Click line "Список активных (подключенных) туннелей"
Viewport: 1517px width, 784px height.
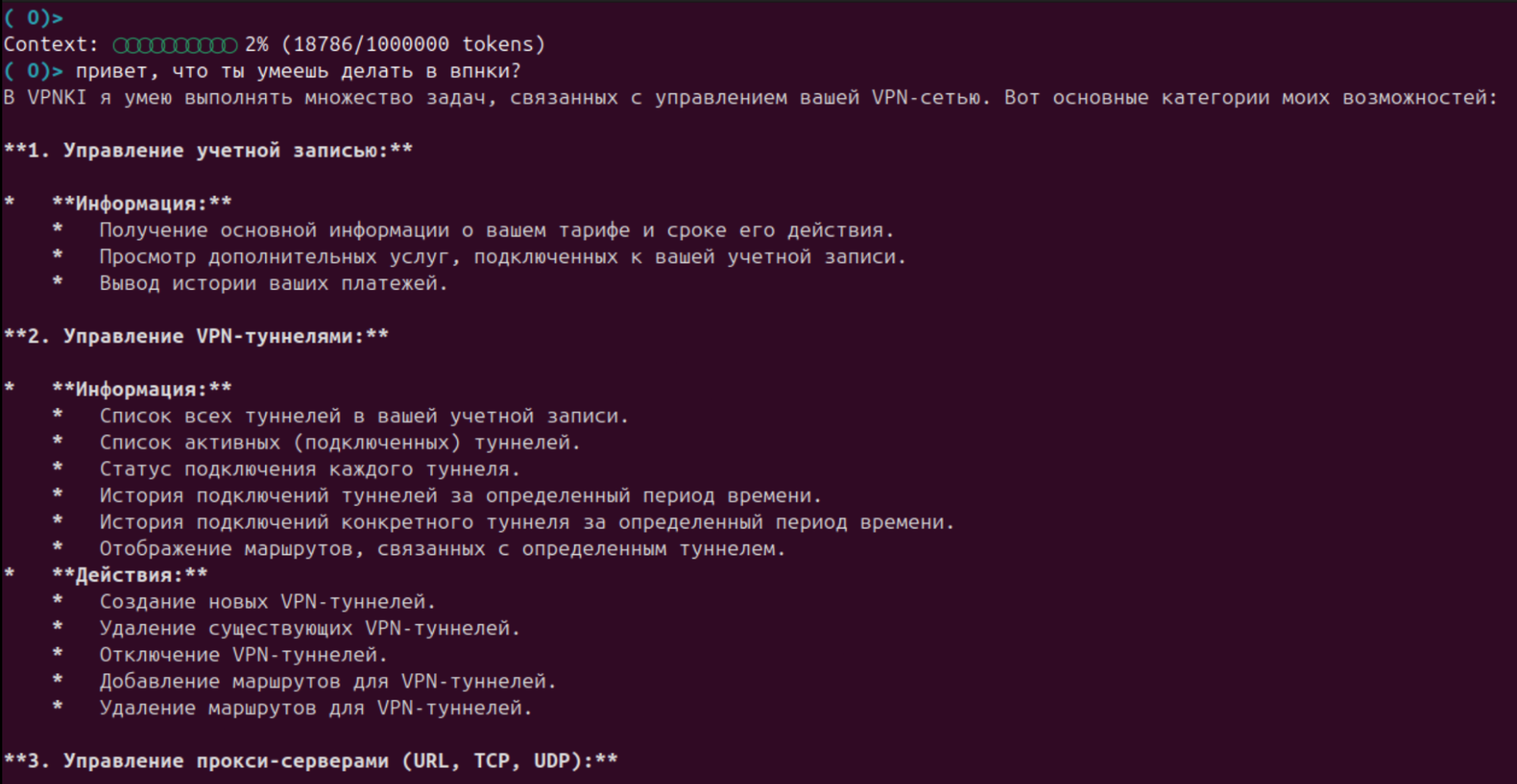(x=340, y=443)
